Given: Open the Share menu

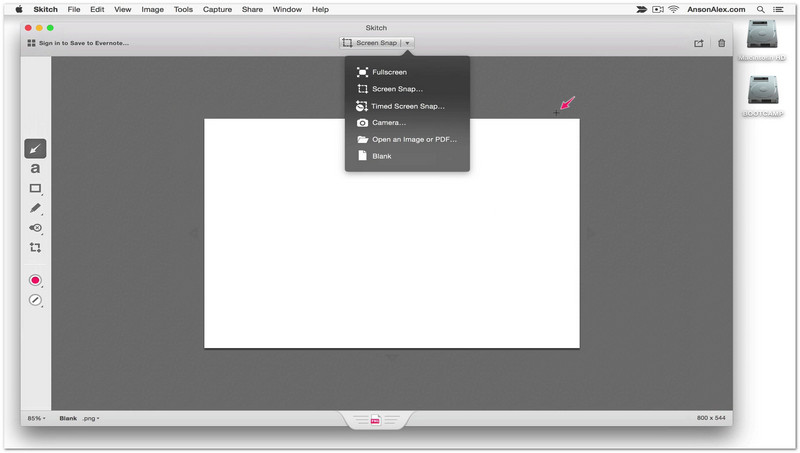Looking at the screenshot, I should coord(253,9).
